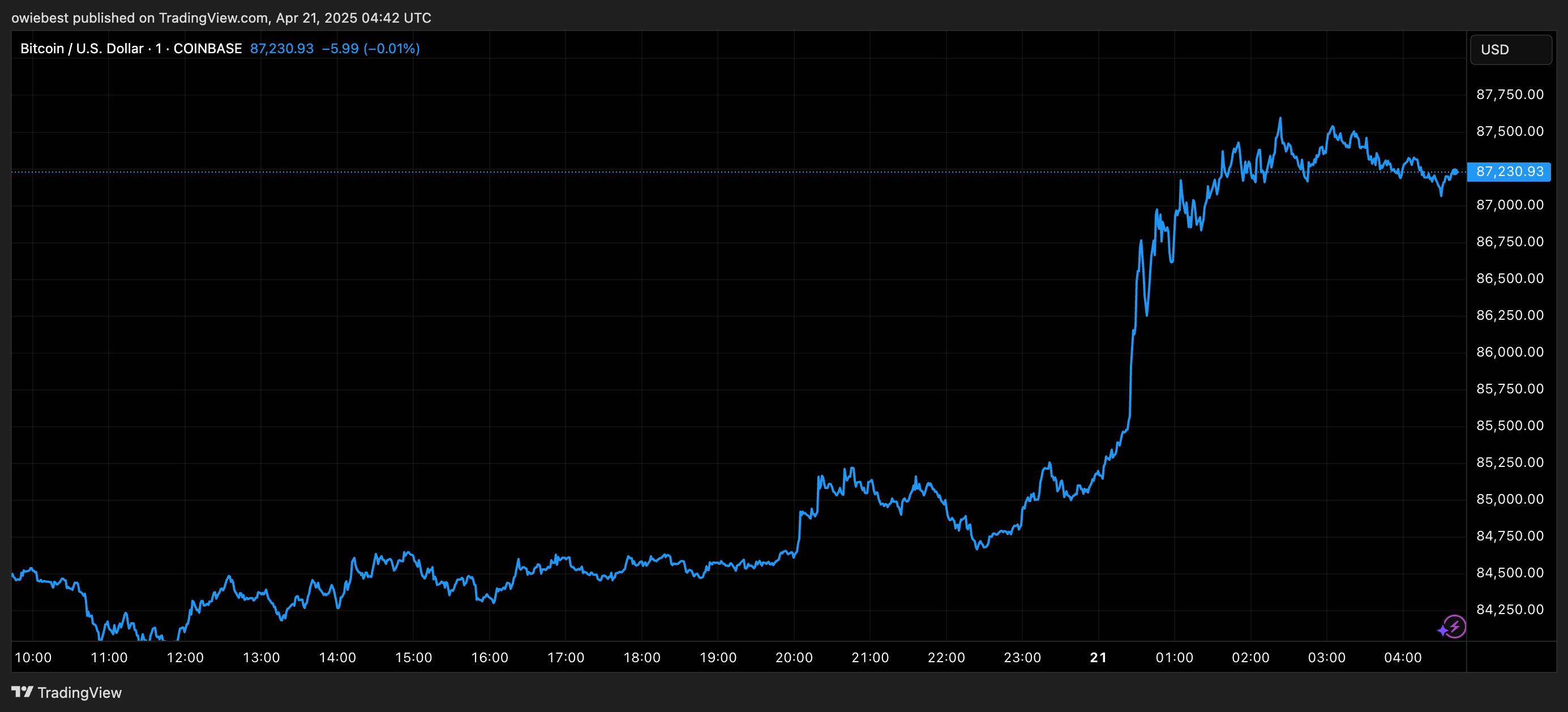This screenshot has width=1568, height=712.
Task: Click the Bitcoin / U.S. Dollar symbol title
Action: tap(82, 49)
